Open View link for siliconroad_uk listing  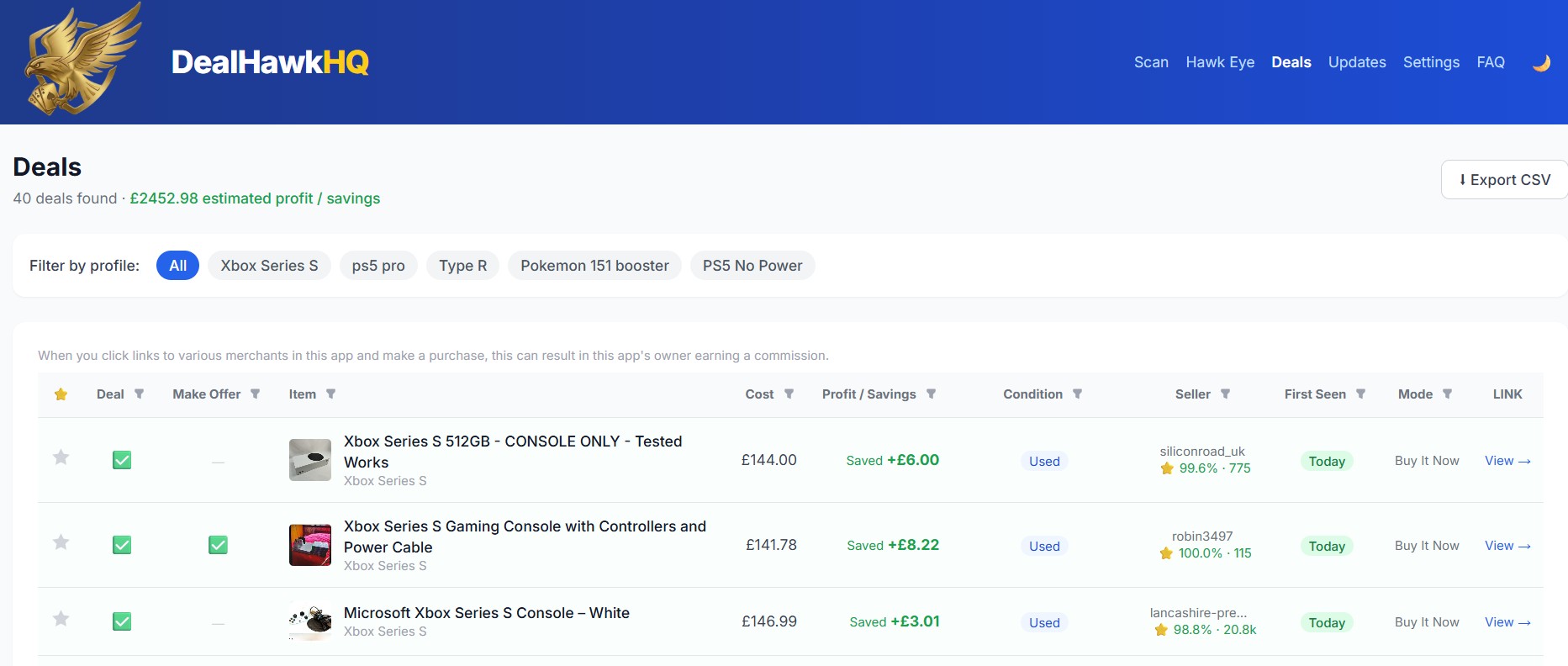point(1507,461)
